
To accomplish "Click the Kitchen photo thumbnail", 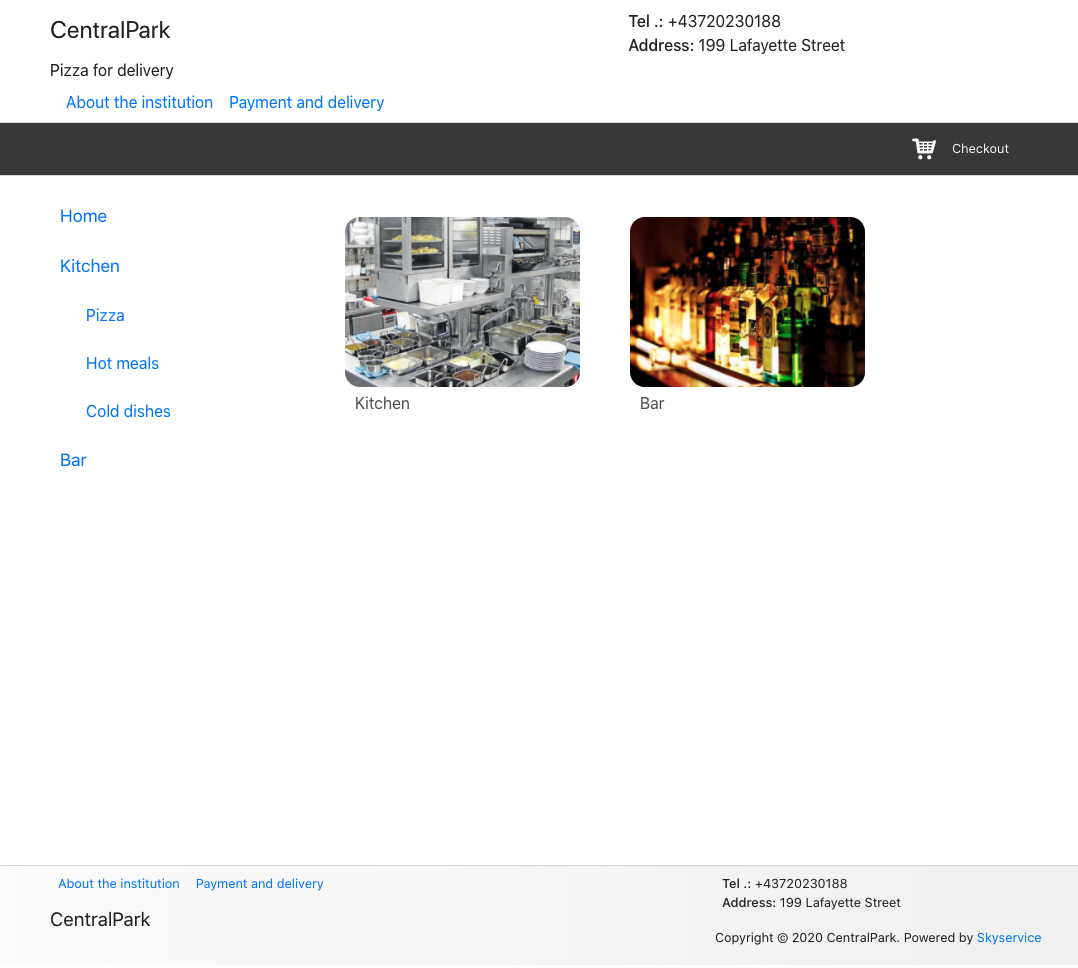I will [462, 302].
